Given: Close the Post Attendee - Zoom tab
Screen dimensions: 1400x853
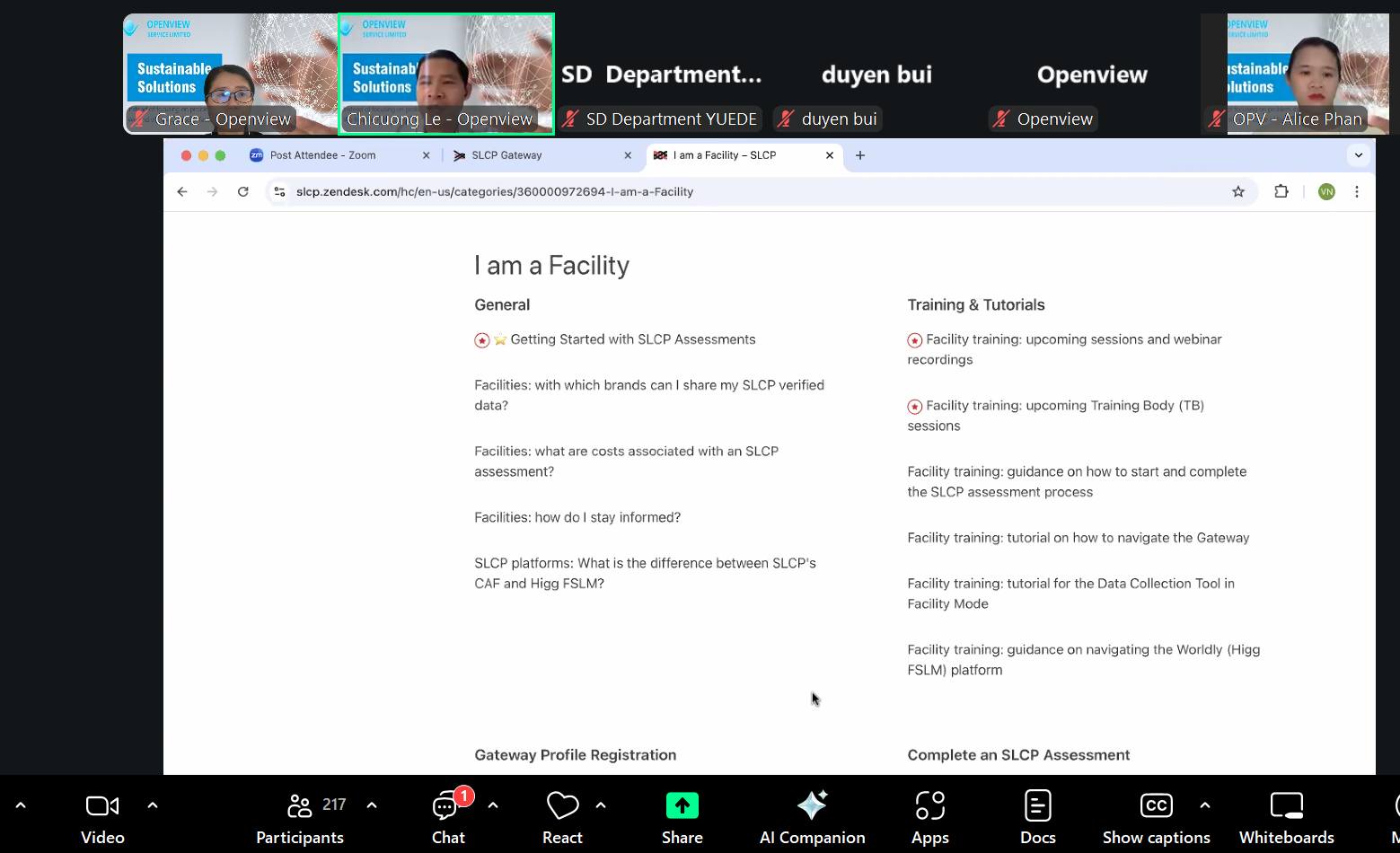Looking at the screenshot, I should [427, 155].
